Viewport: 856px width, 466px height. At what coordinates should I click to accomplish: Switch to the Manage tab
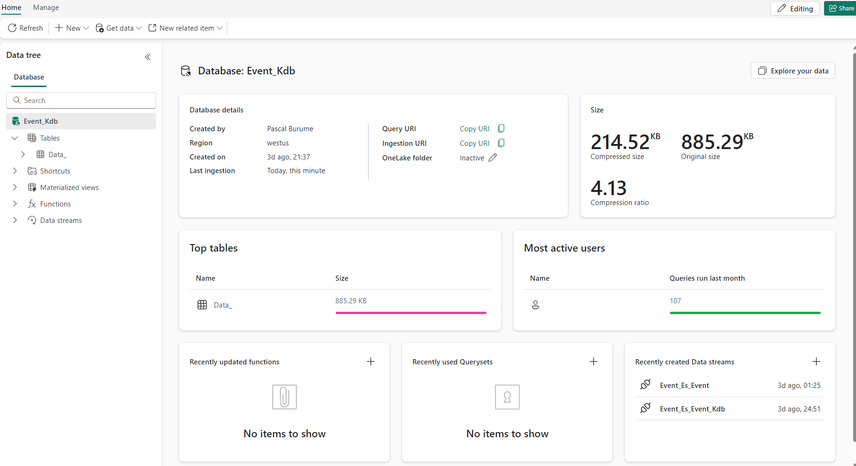(46, 8)
